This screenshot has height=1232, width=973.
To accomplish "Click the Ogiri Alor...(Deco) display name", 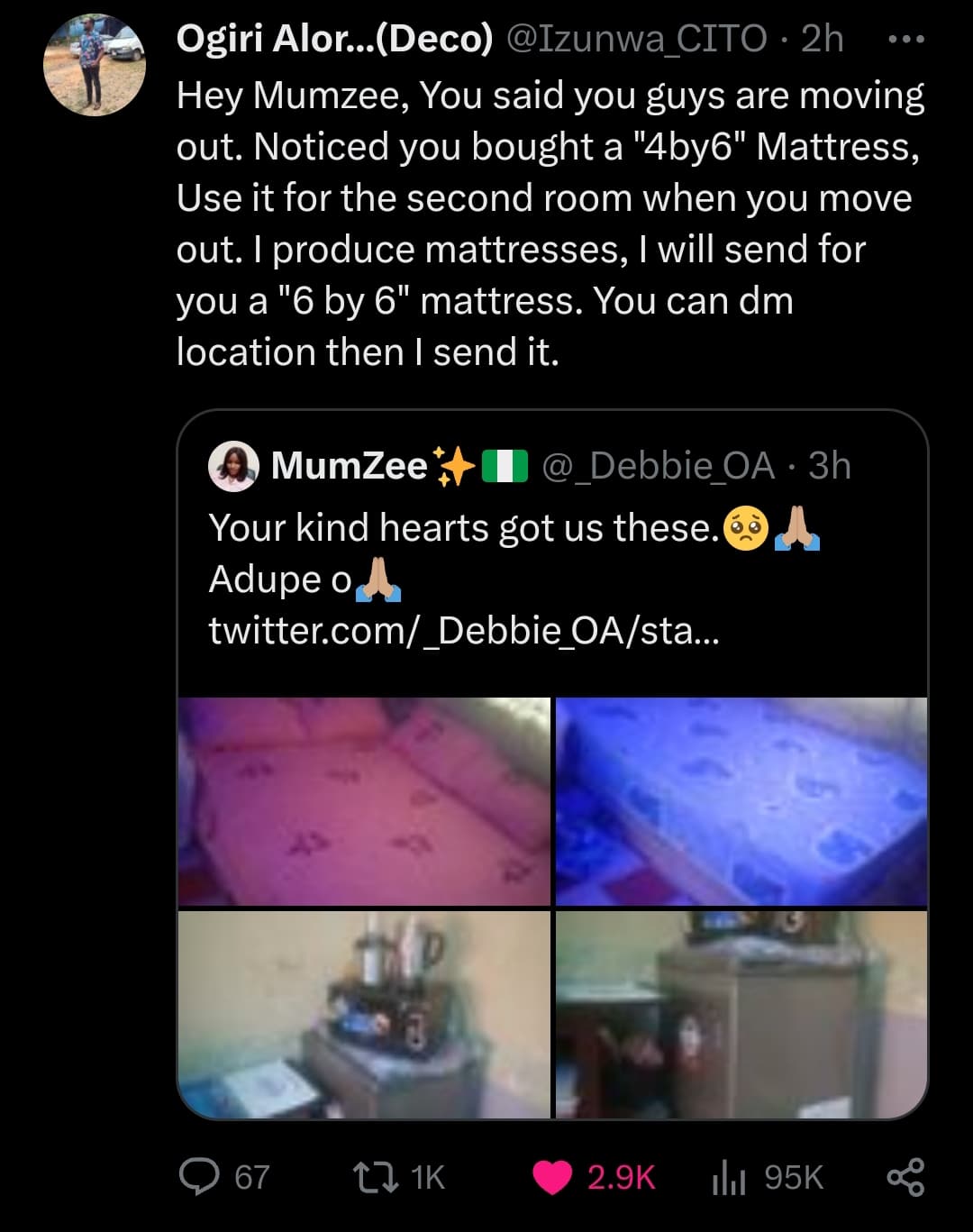I will coord(334,39).
